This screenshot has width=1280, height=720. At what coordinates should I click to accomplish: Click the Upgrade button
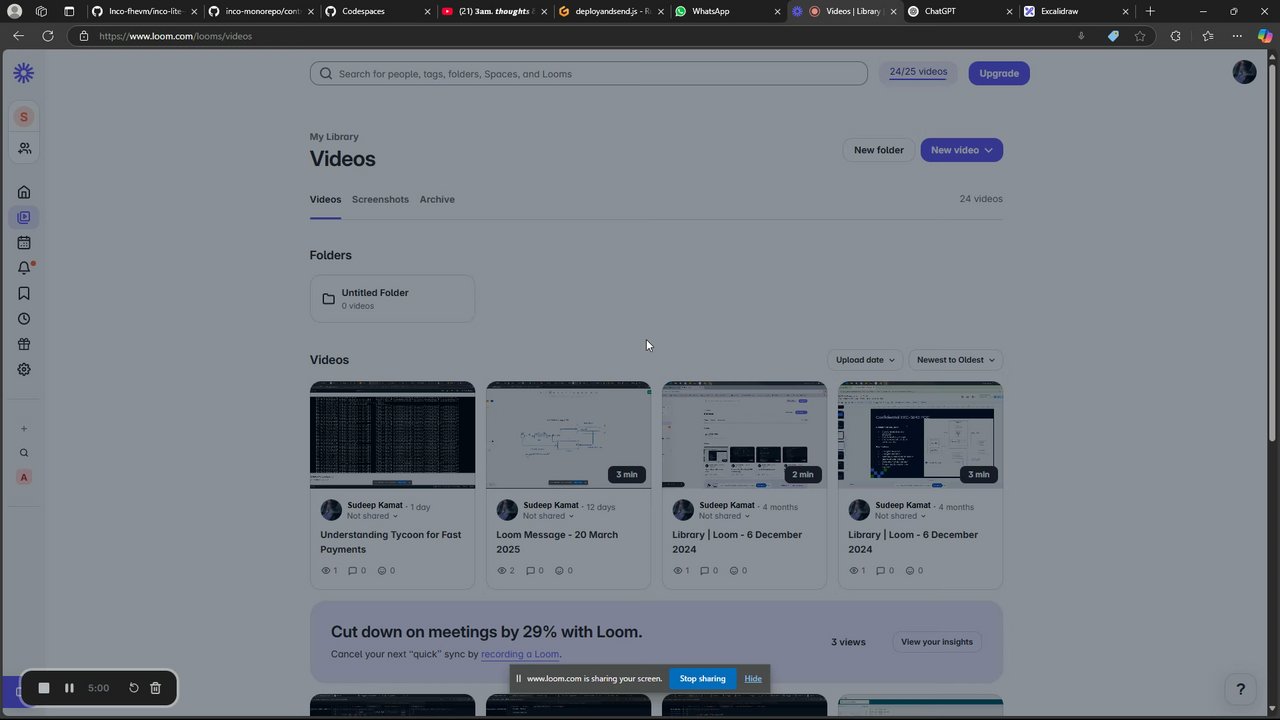[x=999, y=73]
